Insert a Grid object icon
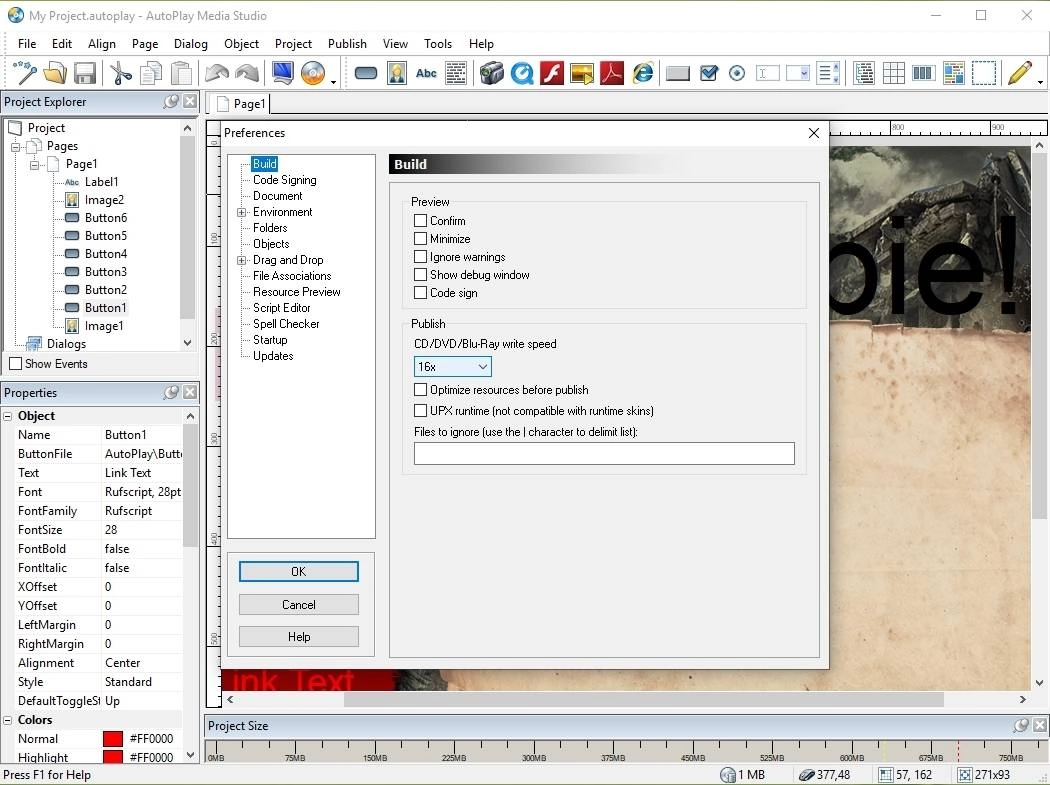Image resolution: width=1050 pixels, height=785 pixels. coord(894,73)
